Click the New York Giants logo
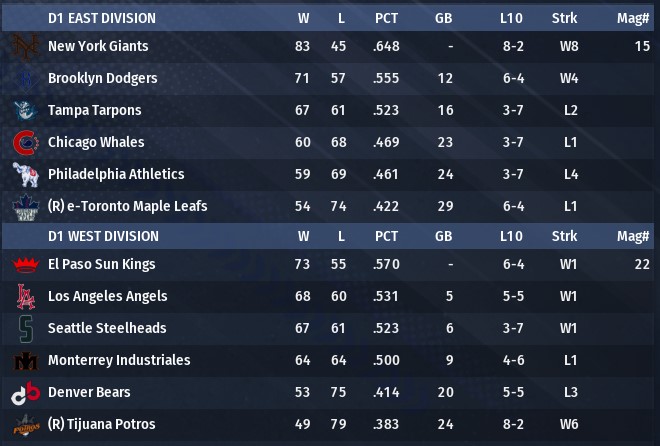This screenshot has width=660, height=446. coord(24,46)
